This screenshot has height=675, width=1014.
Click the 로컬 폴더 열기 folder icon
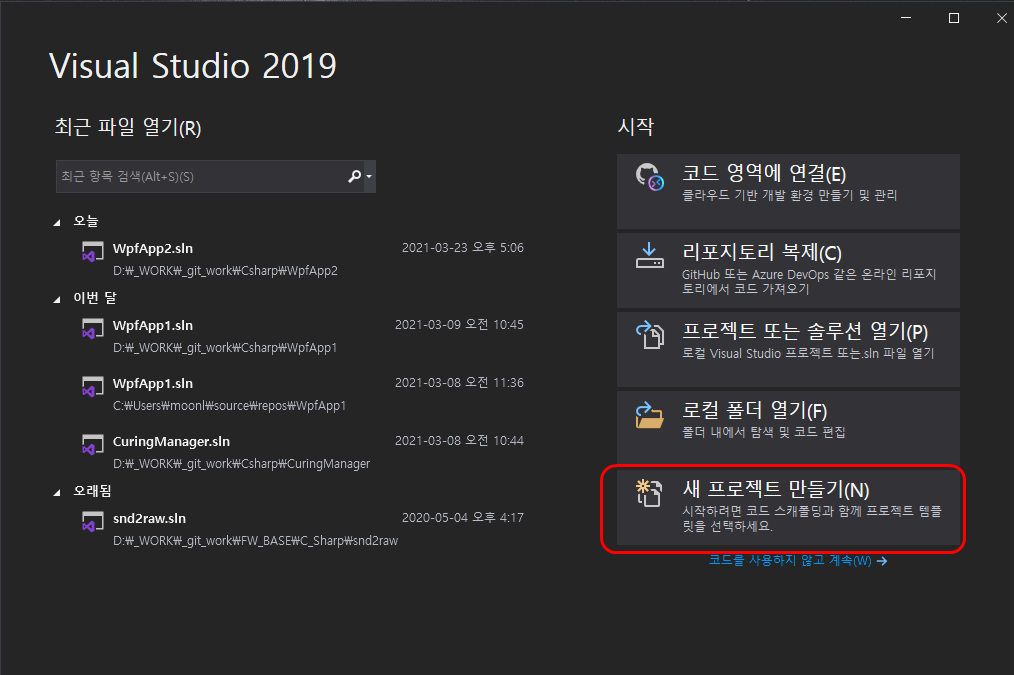point(649,415)
